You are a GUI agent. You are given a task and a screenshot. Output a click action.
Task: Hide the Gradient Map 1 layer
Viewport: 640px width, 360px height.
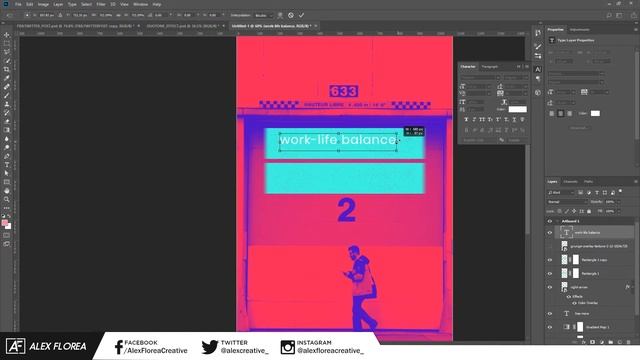point(550,327)
